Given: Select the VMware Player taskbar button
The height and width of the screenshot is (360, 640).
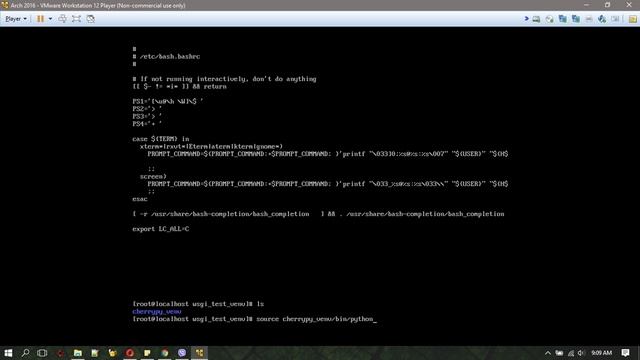Looking at the screenshot, I should click(x=200, y=353).
